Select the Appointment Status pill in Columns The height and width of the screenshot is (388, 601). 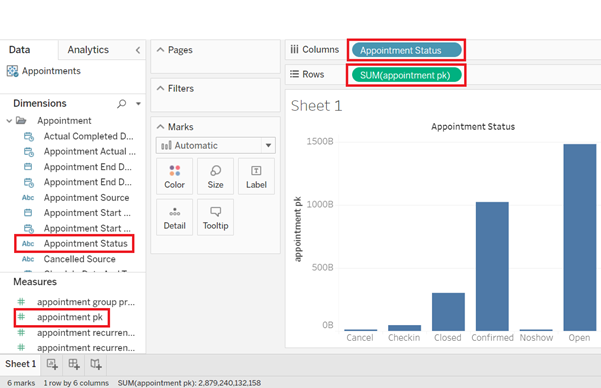[407, 50]
